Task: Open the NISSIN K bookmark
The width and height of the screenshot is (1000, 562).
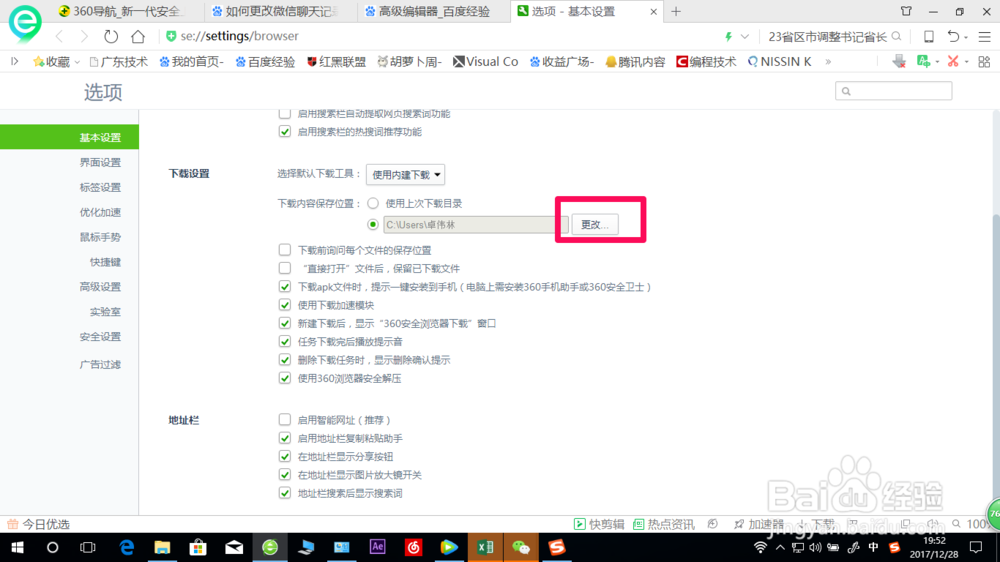Action: point(779,62)
